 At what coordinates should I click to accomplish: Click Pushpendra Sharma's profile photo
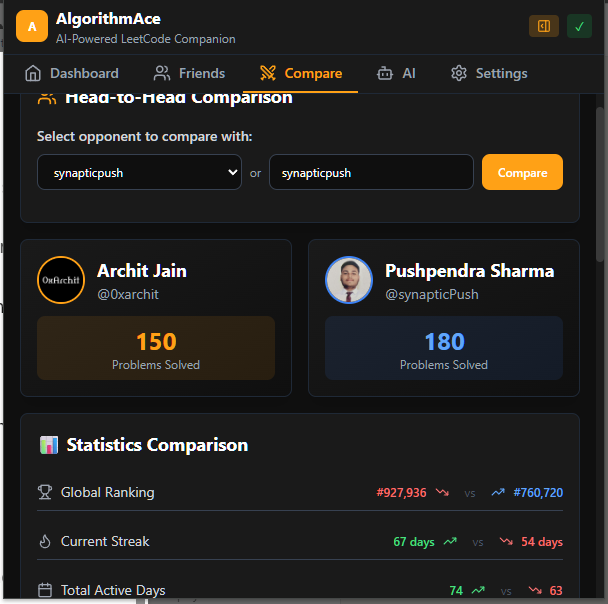click(349, 280)
